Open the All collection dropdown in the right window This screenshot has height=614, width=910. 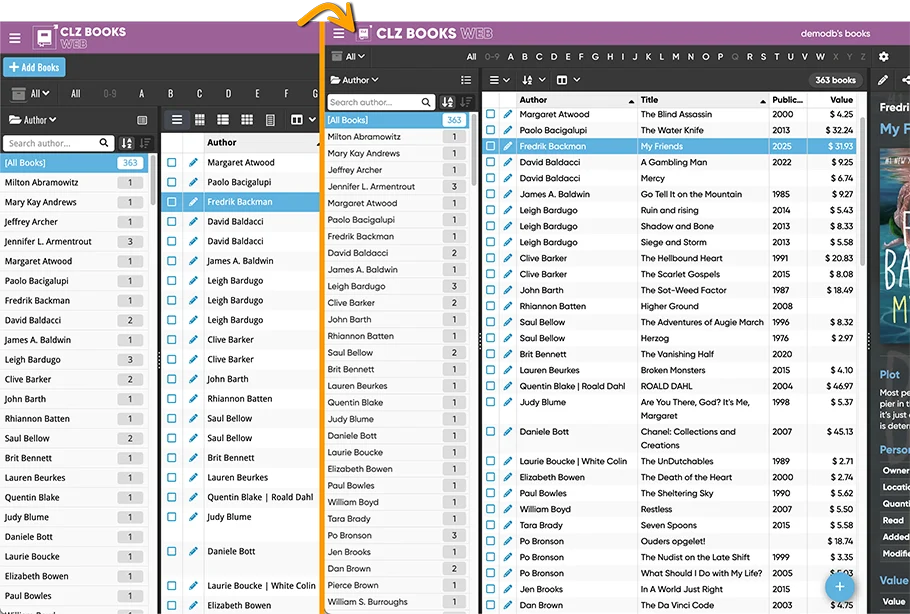pyautogui.click(x=348, y=56)
